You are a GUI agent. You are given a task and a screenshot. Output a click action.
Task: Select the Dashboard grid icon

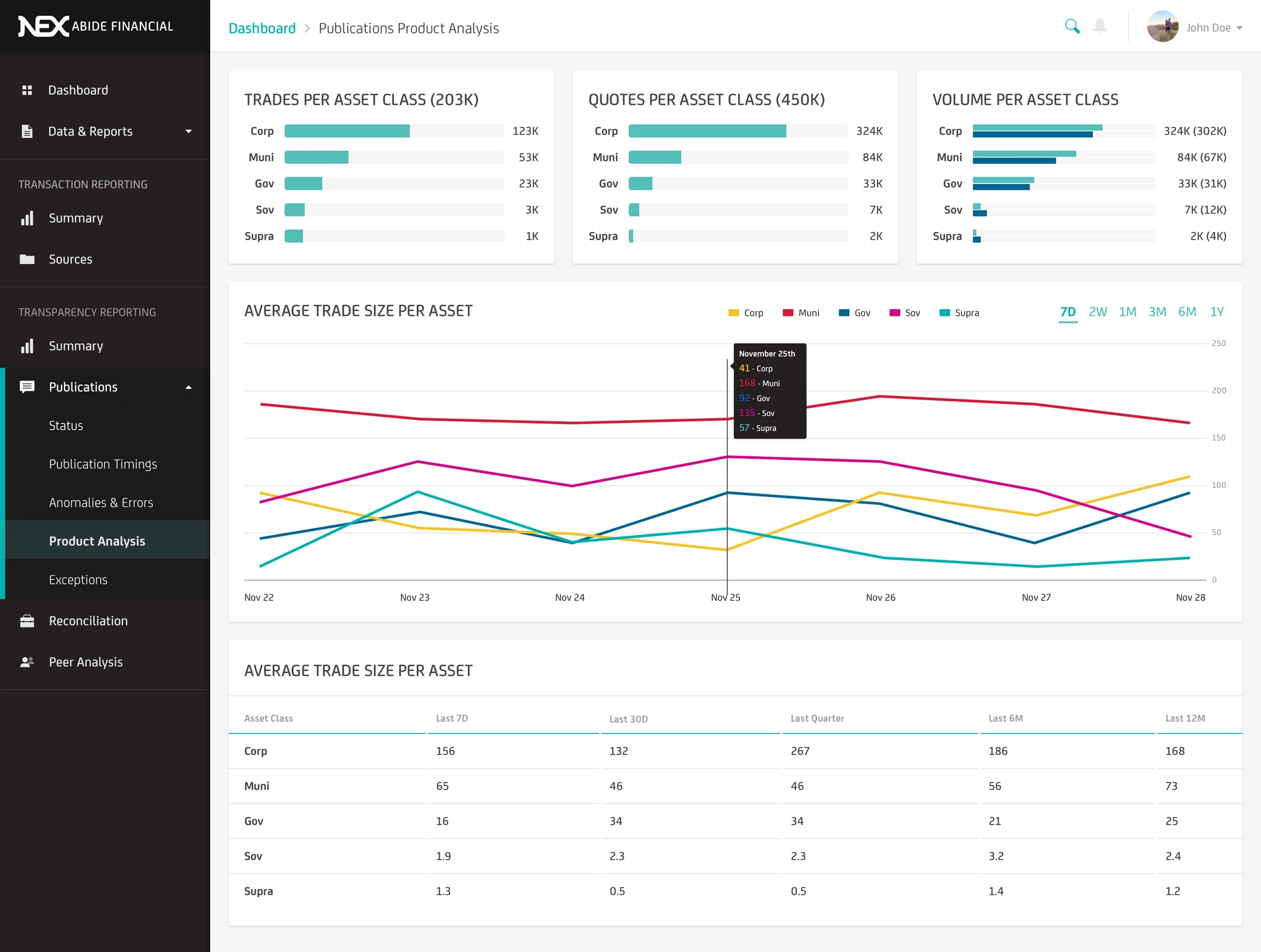[27, 90]
